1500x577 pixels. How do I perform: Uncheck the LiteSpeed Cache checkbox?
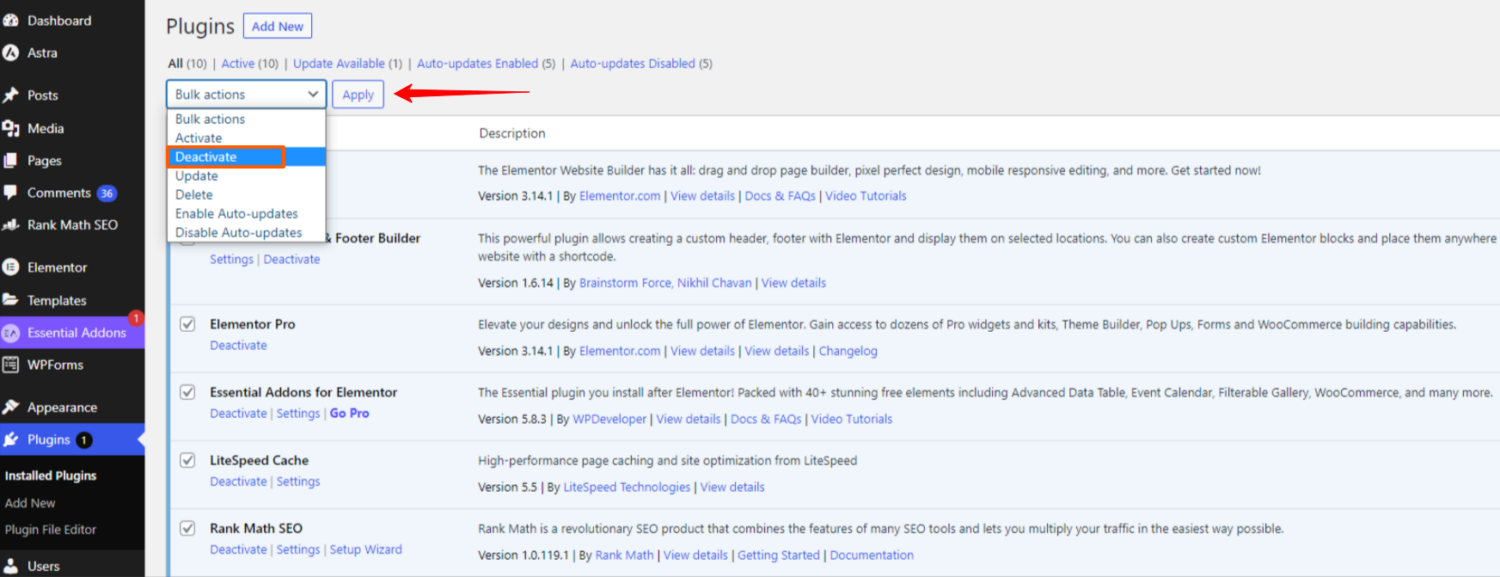187,460
